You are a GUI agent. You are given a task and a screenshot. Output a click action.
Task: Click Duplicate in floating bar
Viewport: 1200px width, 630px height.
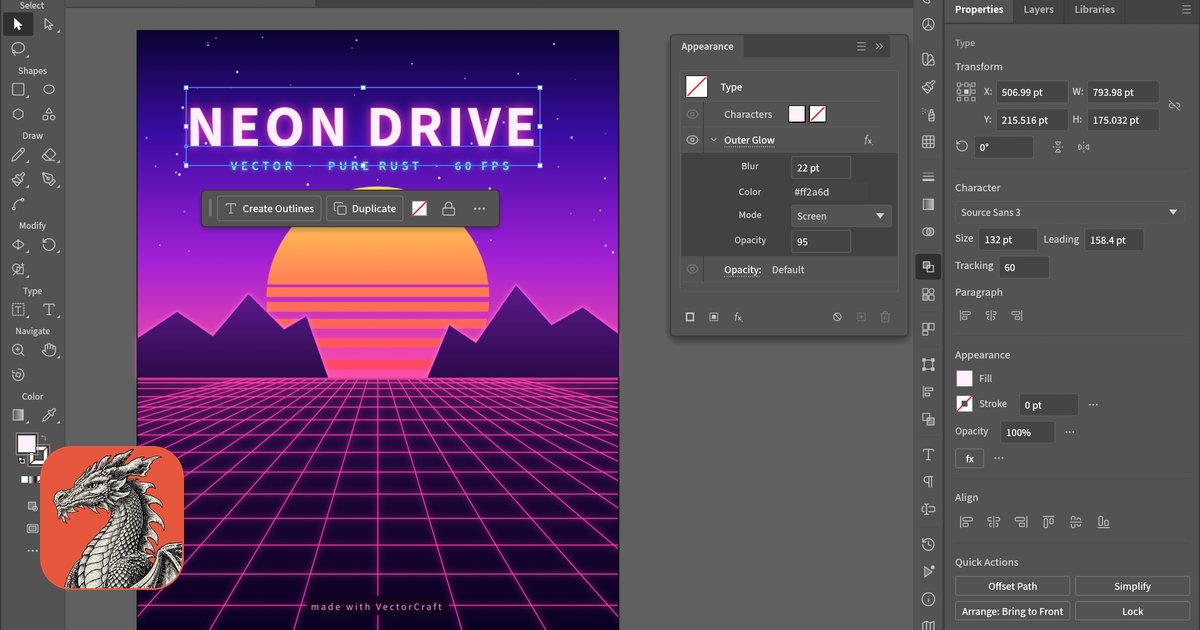point(365,208)
